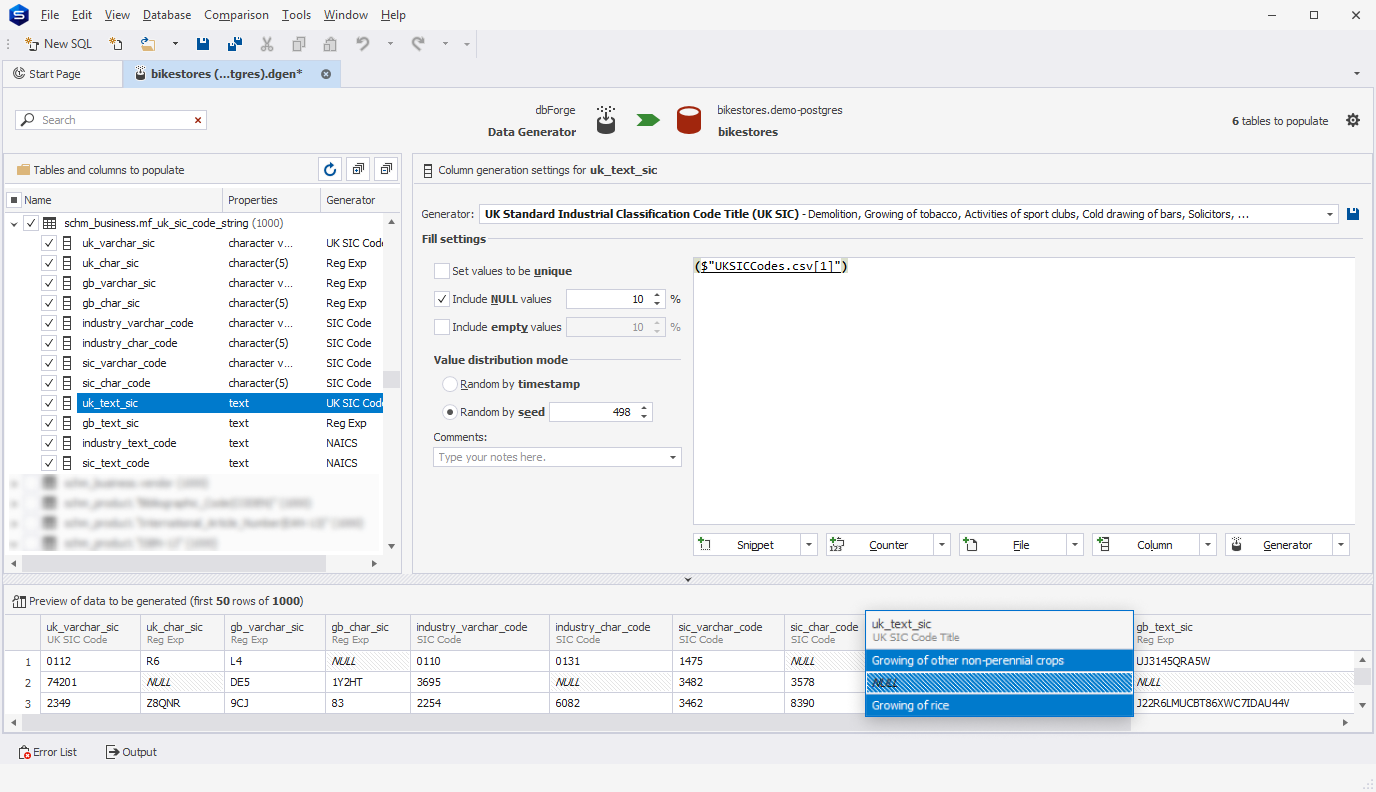Image resolution: width=1376 pixels, height=792 pixels.
Task: Click the Refresh tables icon
Action: (x=331, y=169)
